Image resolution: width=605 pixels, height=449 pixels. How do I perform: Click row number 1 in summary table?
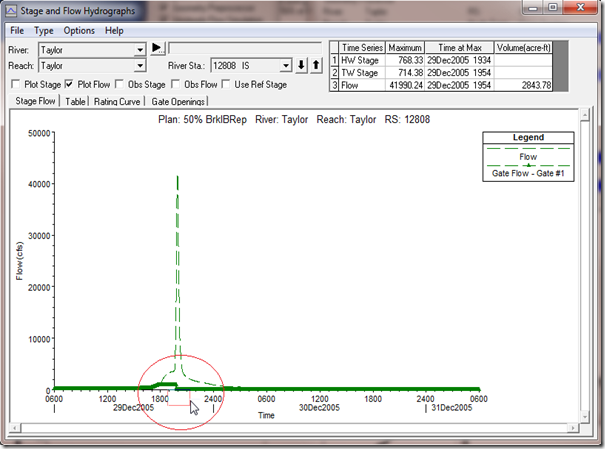[335, 60]
